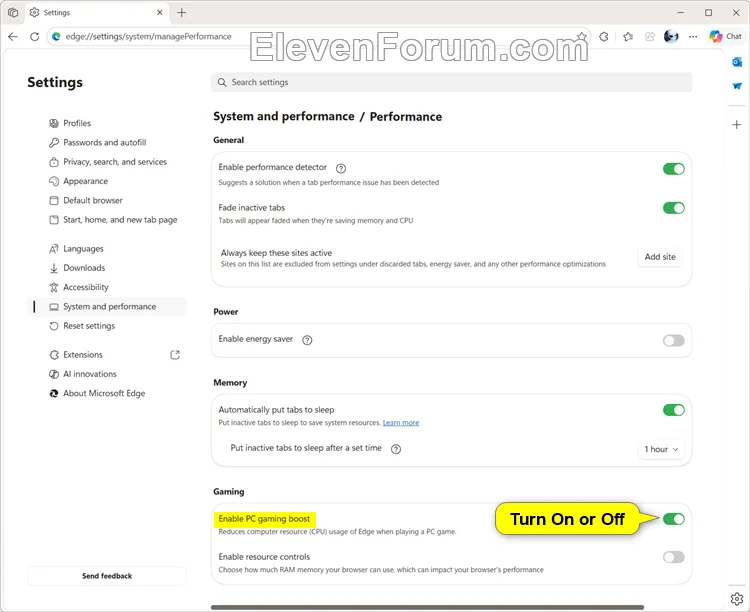
Task: Open Reset settings page
Action: (x=108, y=326)
